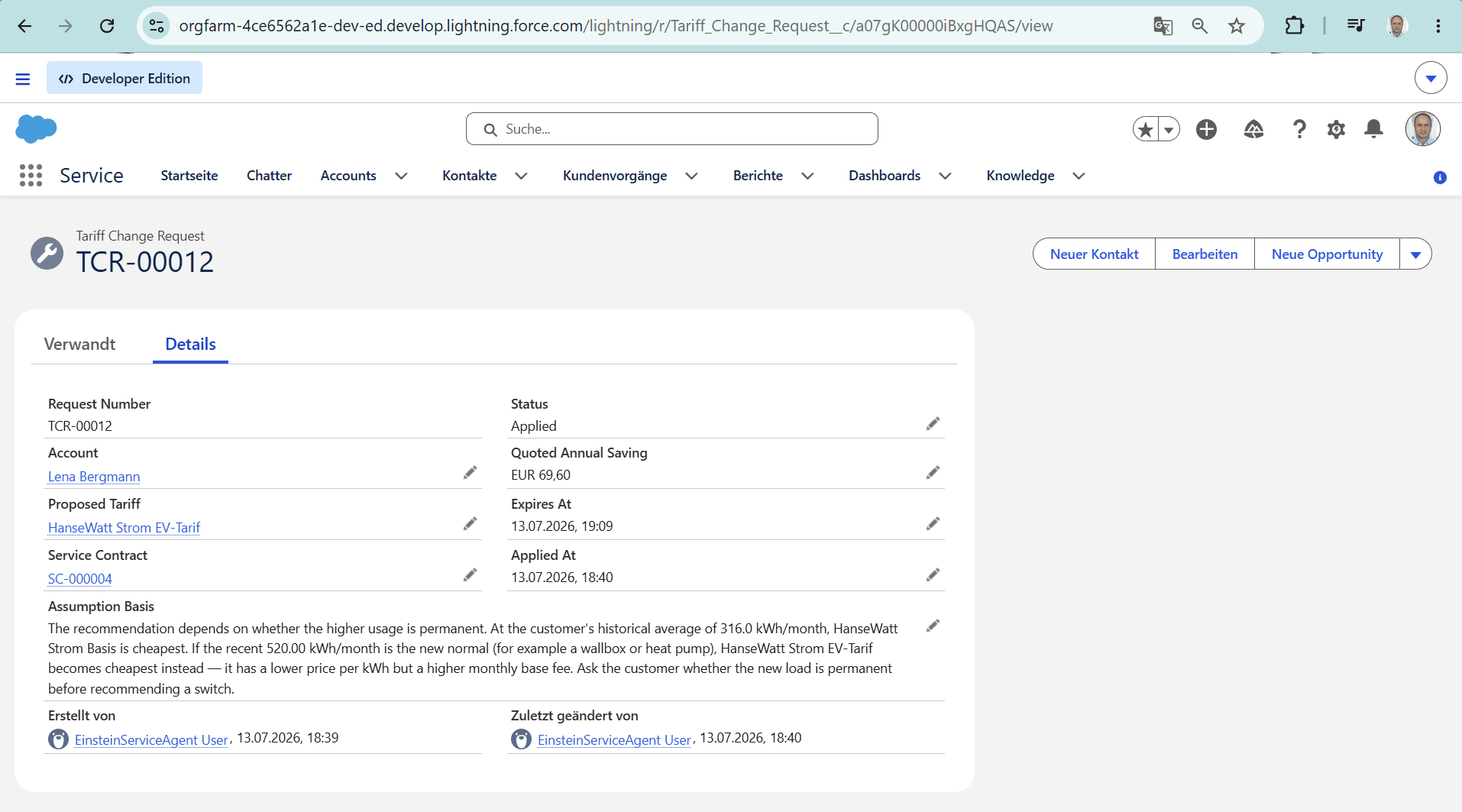
Task: Open the Trailhead guidance icon
Action: click(x=1253, y=129)
